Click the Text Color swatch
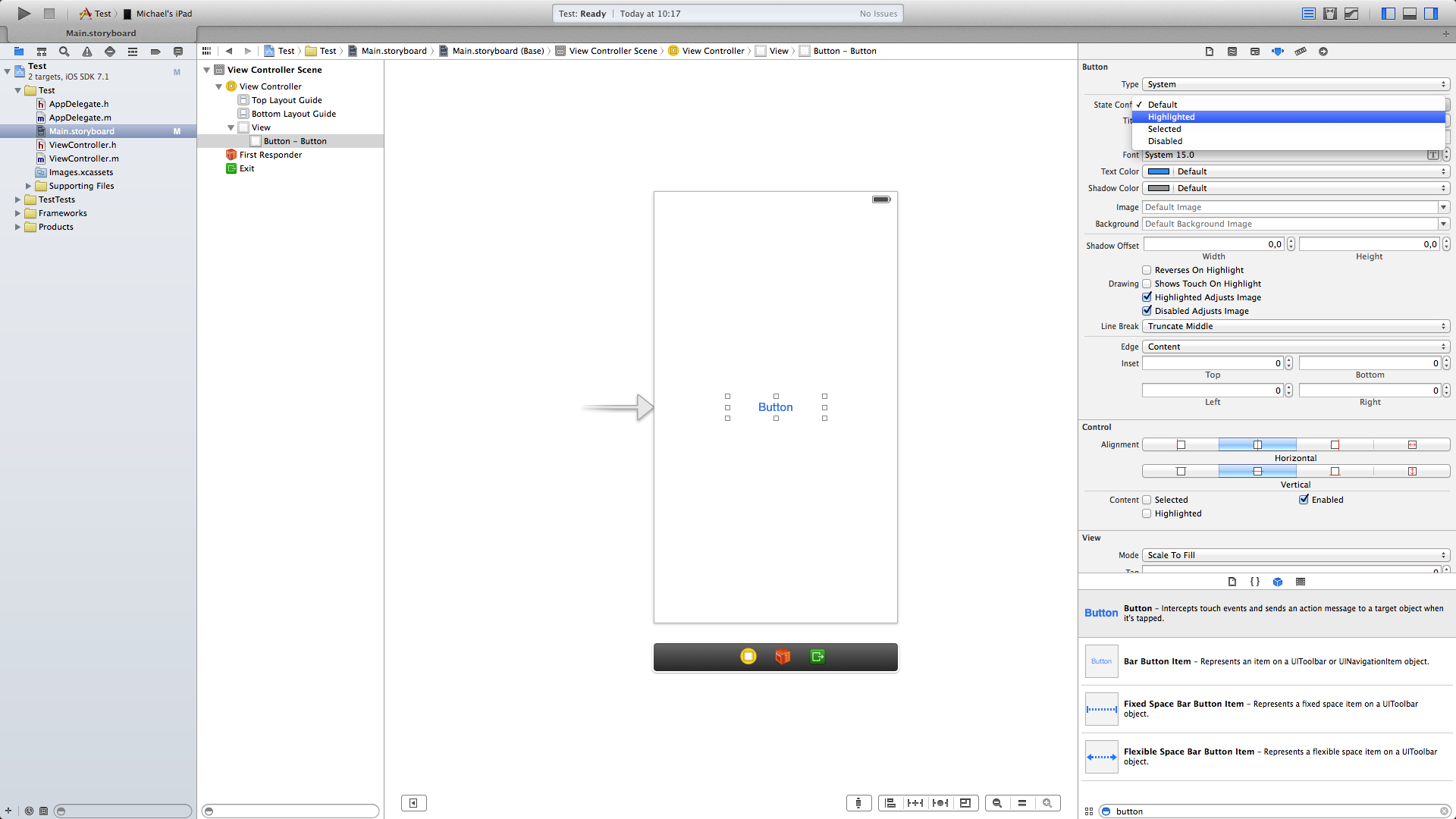 tap(1159, 171)
